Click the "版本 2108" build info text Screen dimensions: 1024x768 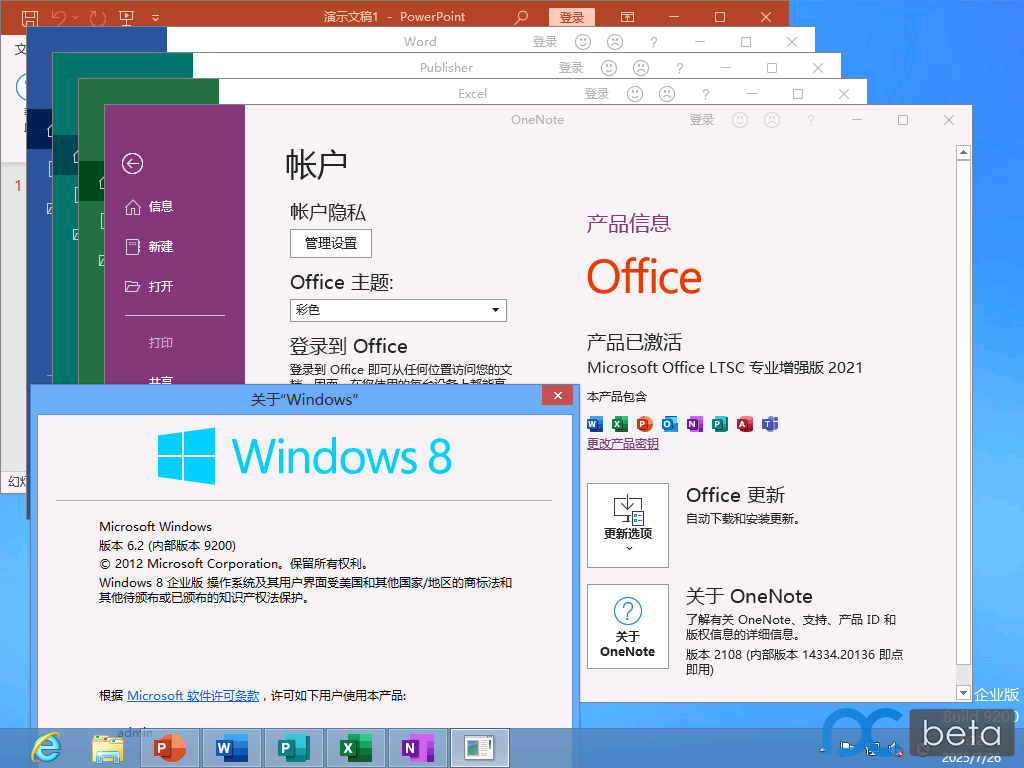(x=794, y=662)
